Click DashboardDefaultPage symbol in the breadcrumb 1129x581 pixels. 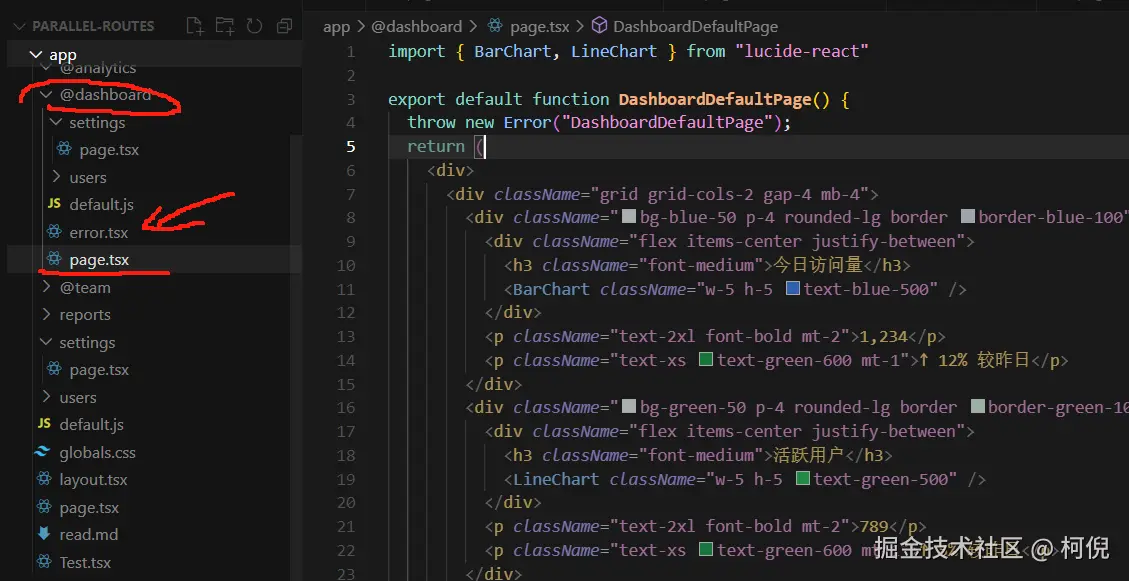pos(696,27)
